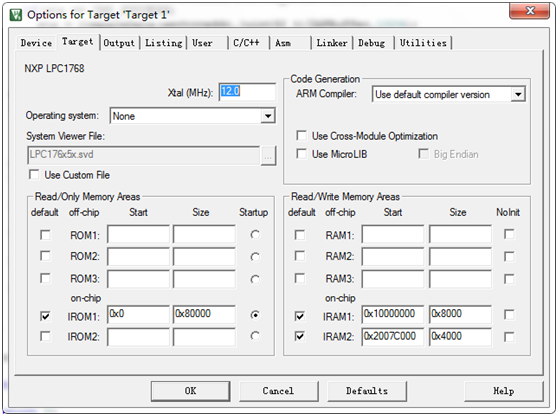Click the ROM1 Size field

point(204,234)
